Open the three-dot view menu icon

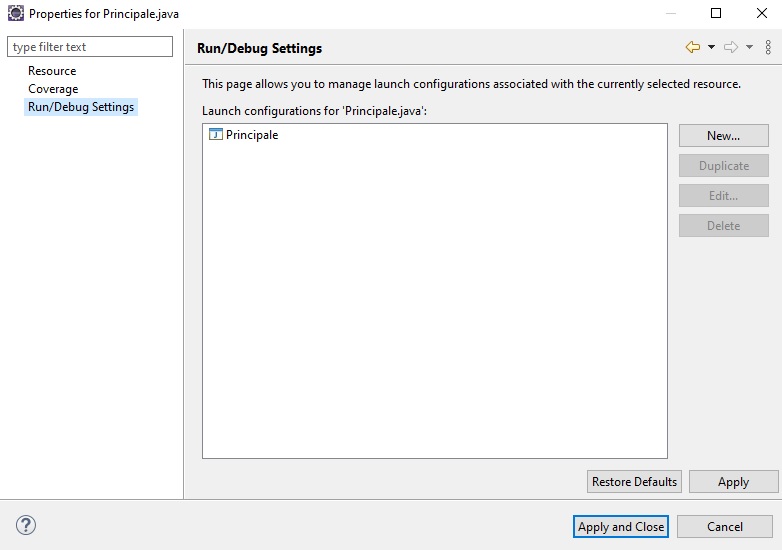click(768, 47)
